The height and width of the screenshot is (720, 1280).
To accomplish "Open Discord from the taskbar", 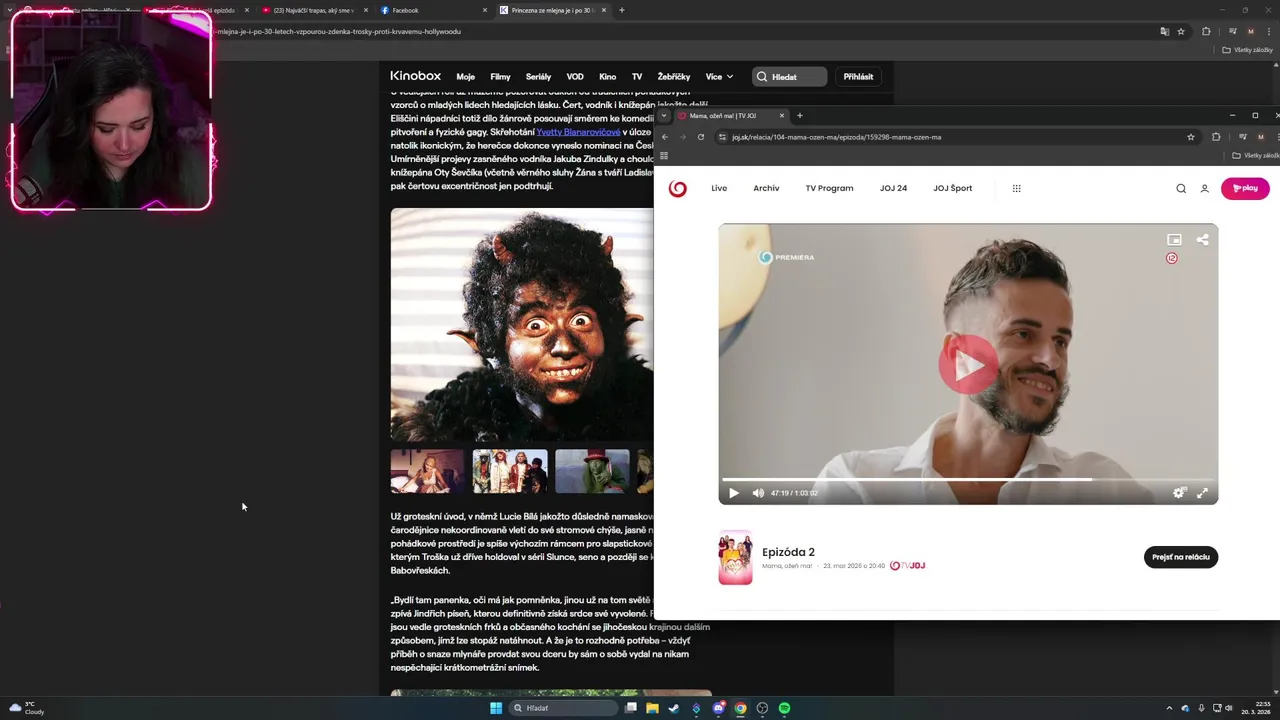I will click(718, 708).
